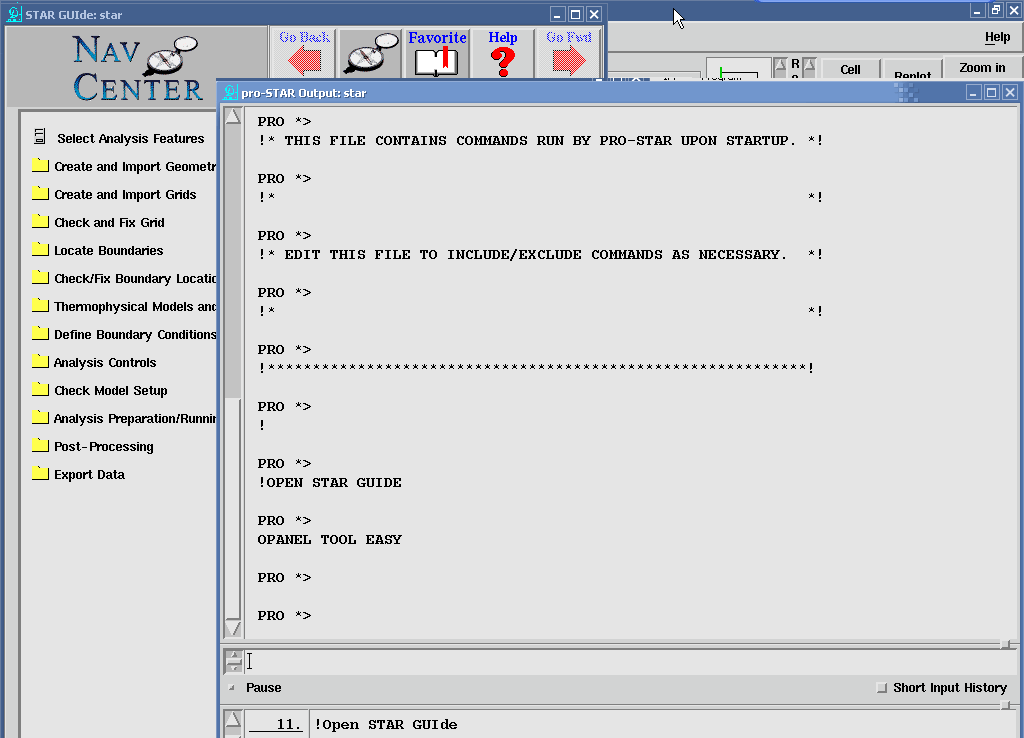Image resolution: width=1024 pixels, height=738 pixels.
Task: Toggle the Pause indicator button
Action: tap(231, 688)
